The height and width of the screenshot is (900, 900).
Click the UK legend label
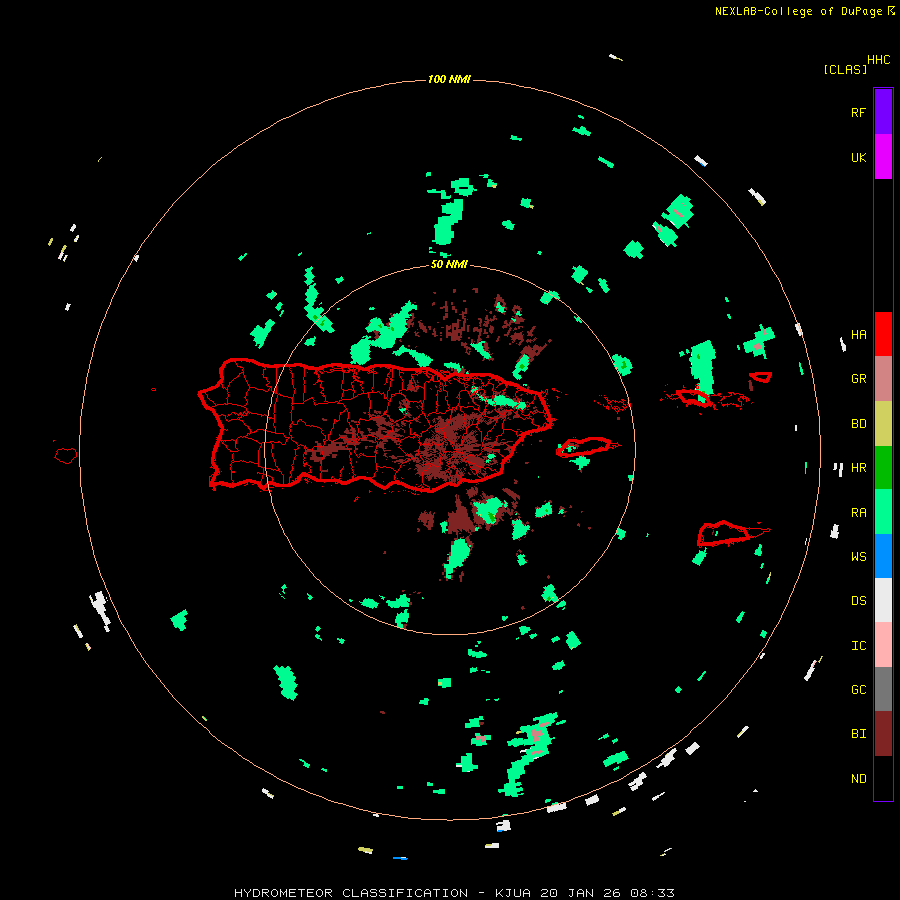pyautogui.click(x=858, y=157)
